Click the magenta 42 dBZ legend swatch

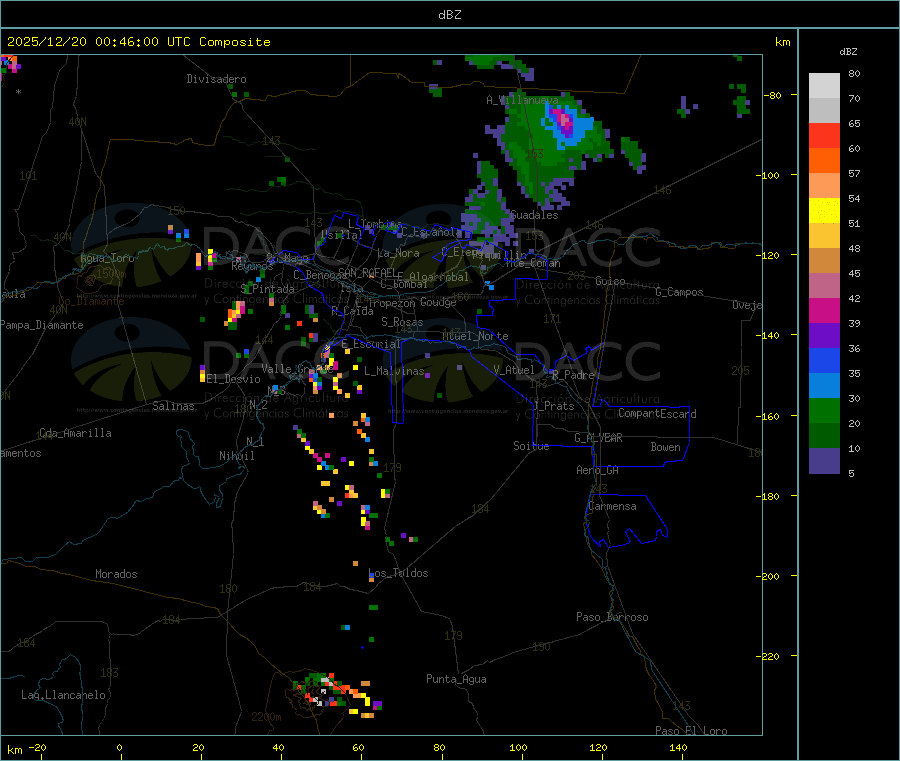pos(824,310)
